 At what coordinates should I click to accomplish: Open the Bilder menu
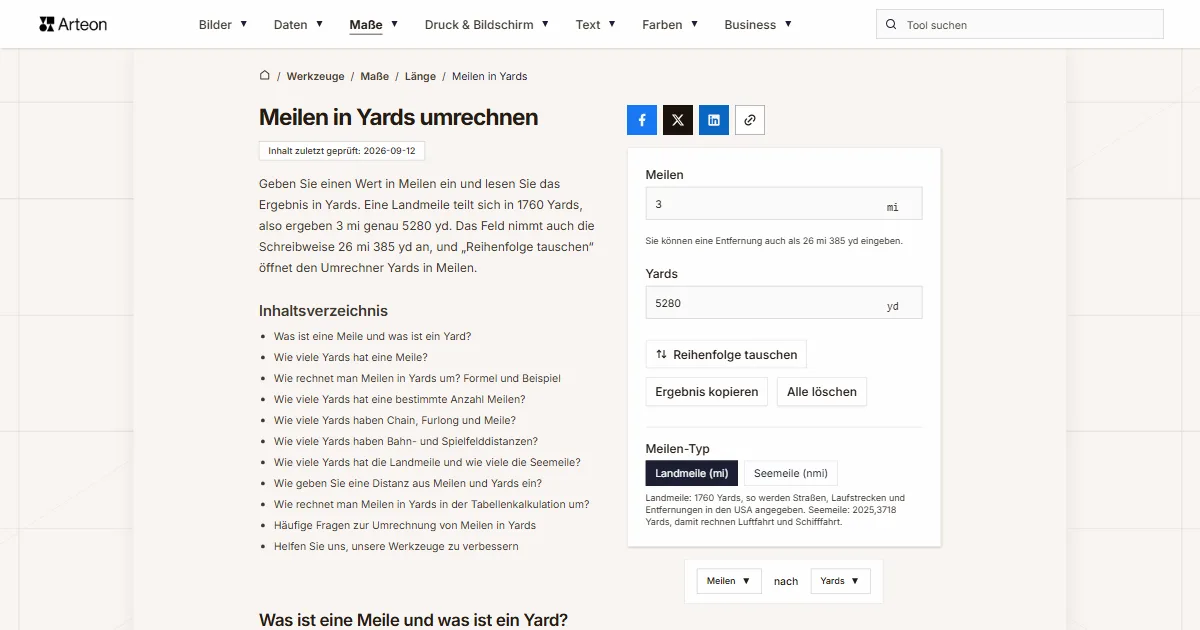(223, 25)
